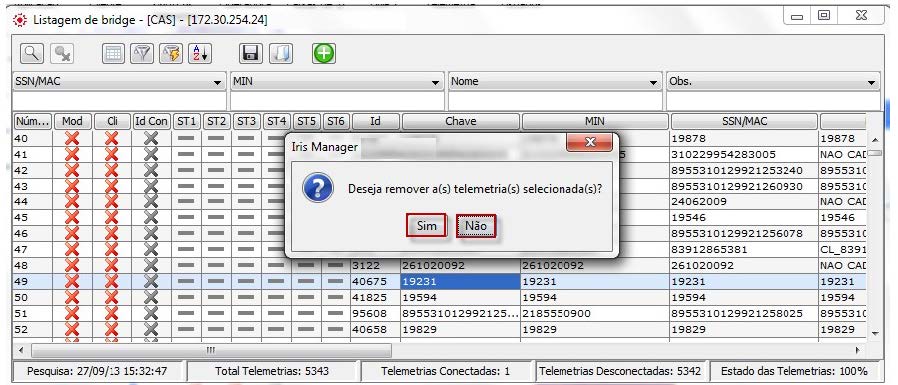Open the table columns grid icon

114,53
